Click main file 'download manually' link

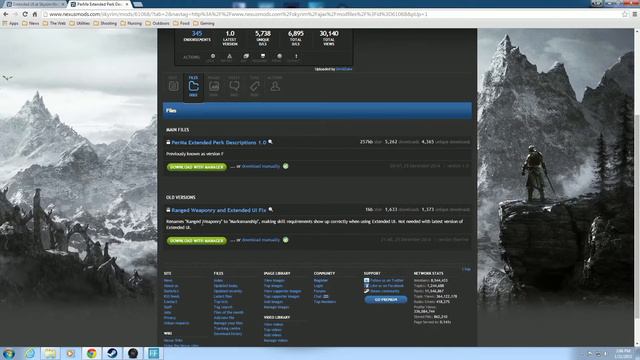(x=261, y=166)
